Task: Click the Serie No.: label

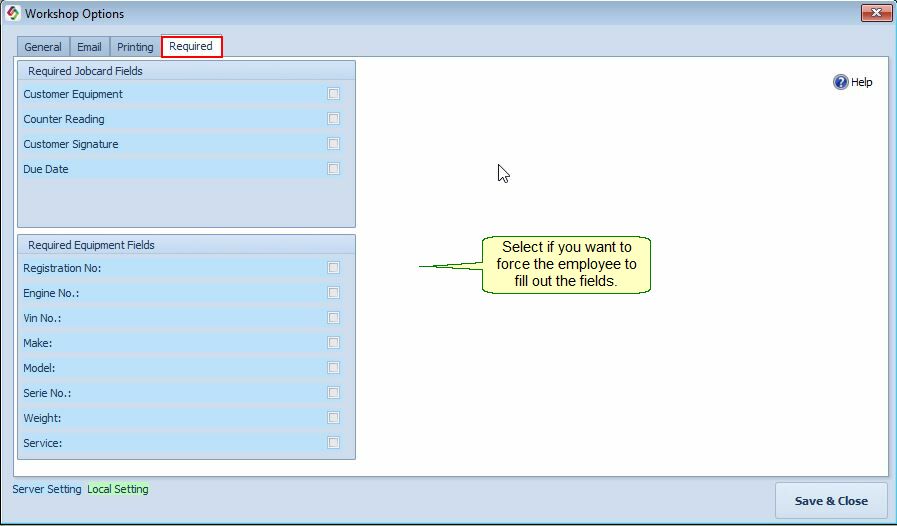Action: click(x=47, y=393)
